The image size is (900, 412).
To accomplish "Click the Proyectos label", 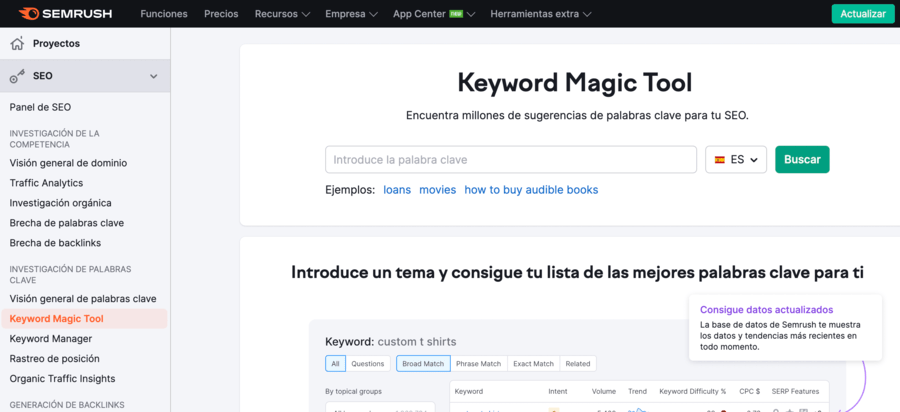I will click(56, 44).
